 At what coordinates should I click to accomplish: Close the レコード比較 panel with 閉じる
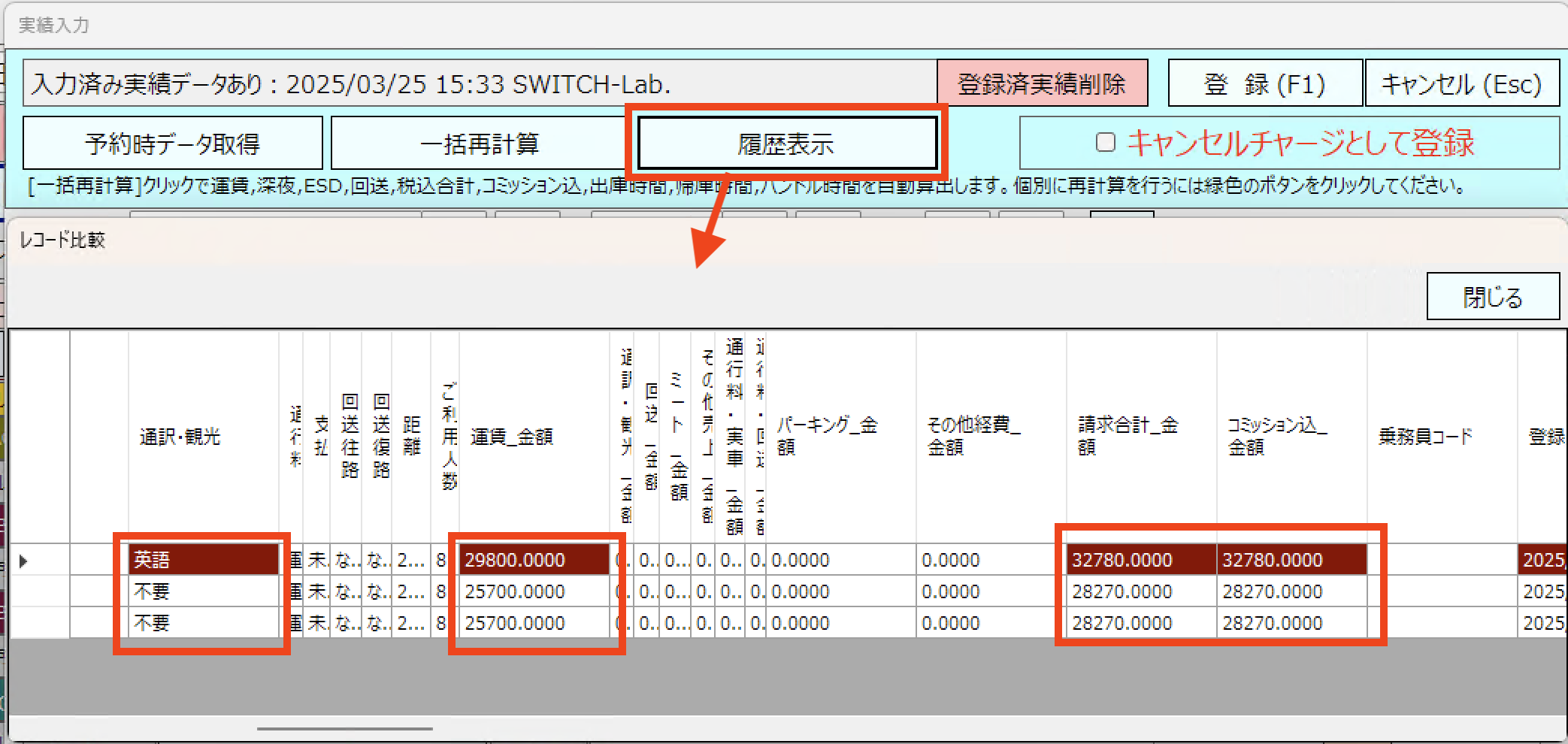[x=1494, y=295]
